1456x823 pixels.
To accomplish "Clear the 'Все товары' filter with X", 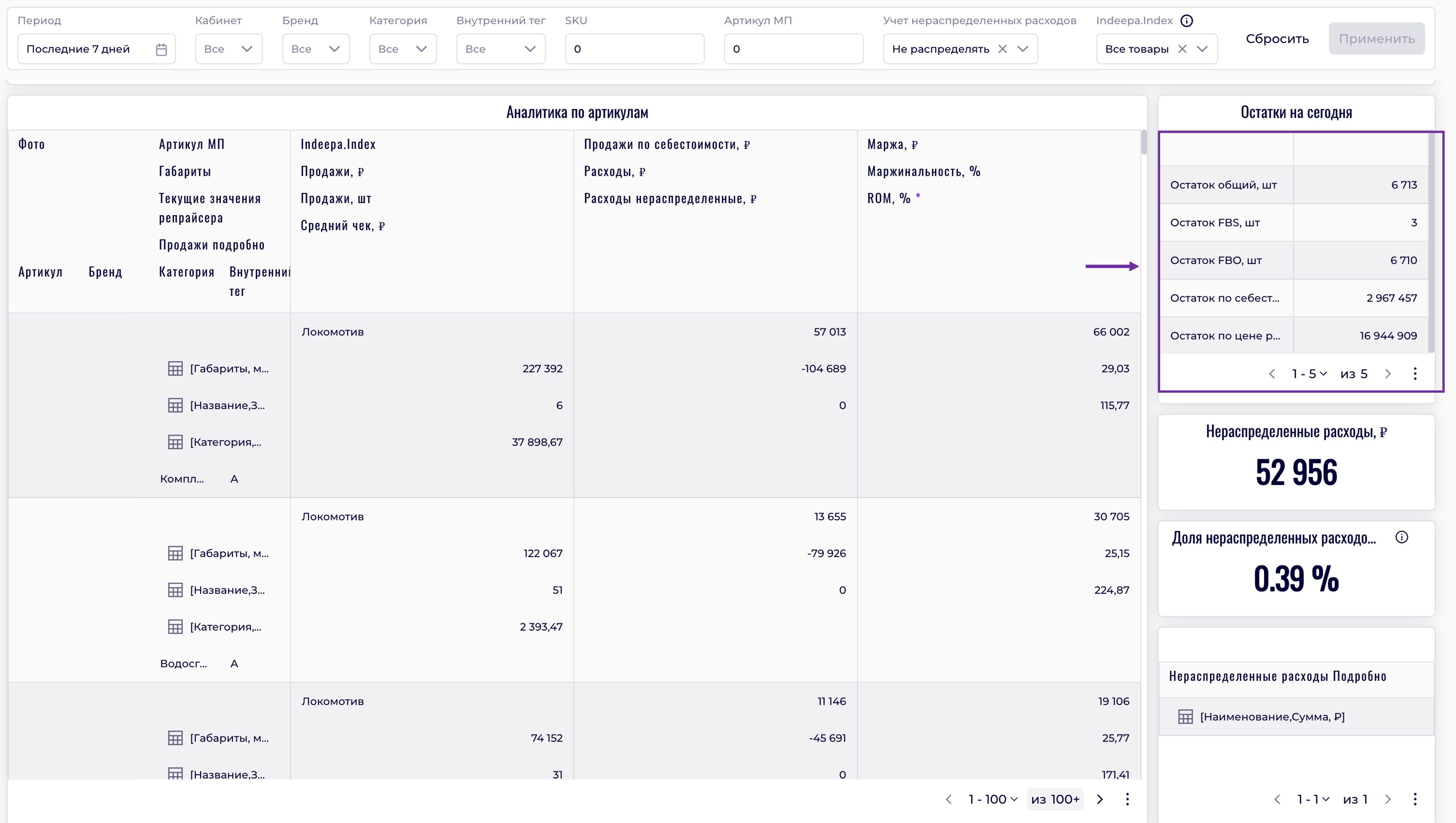I will [x=1182, y=49].
